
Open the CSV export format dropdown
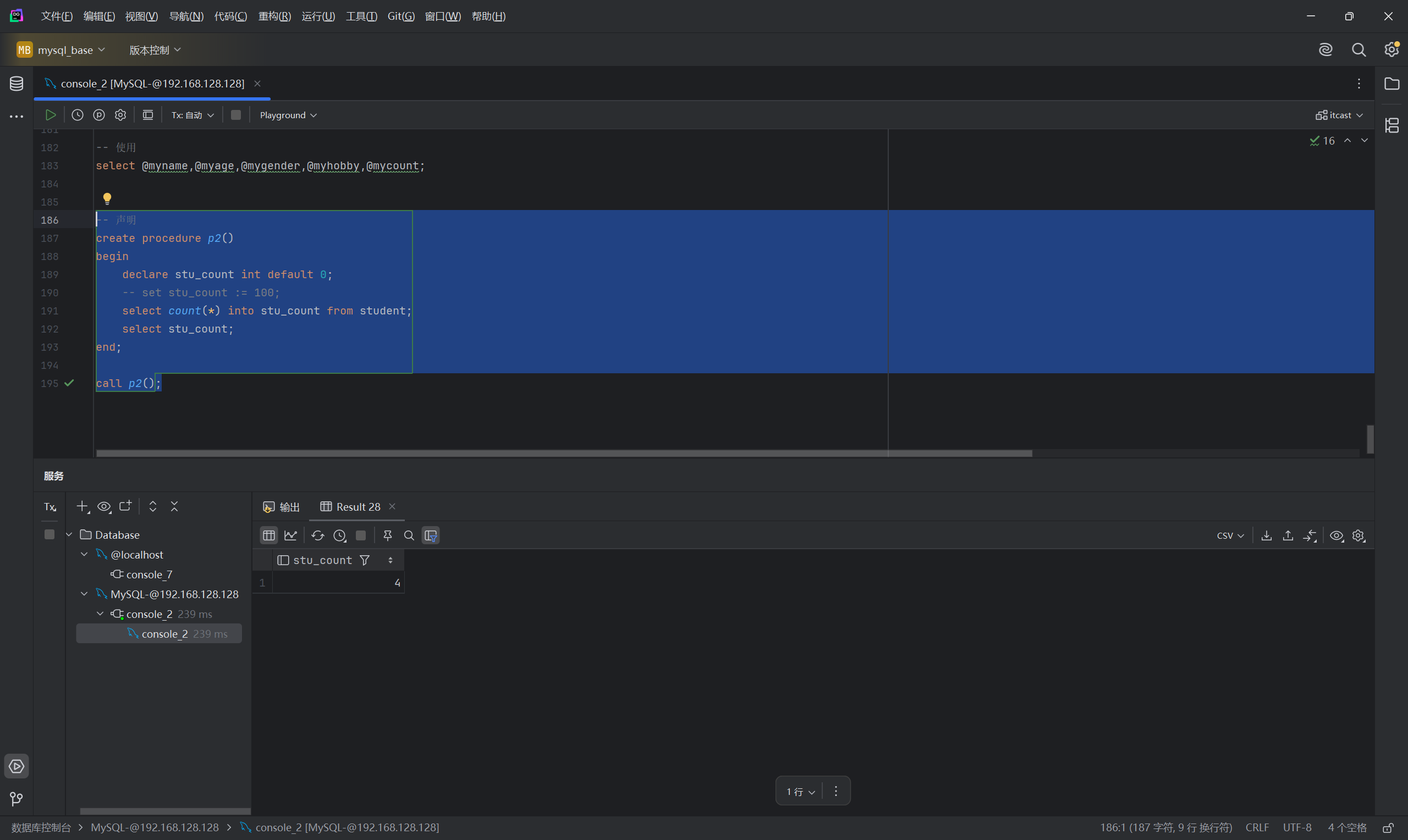coord(1230,535)
